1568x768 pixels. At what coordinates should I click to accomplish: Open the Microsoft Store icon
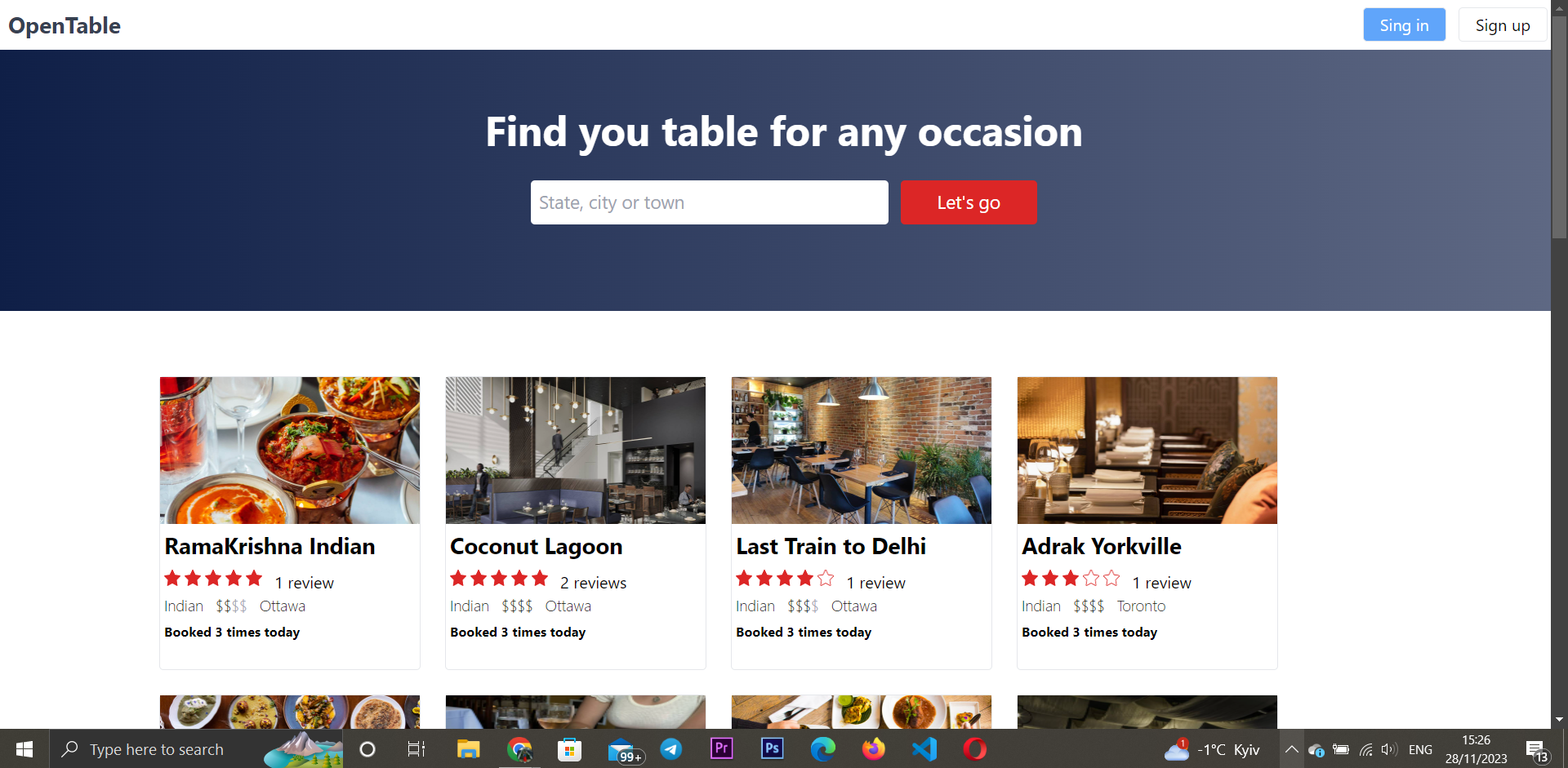[569, 748]
